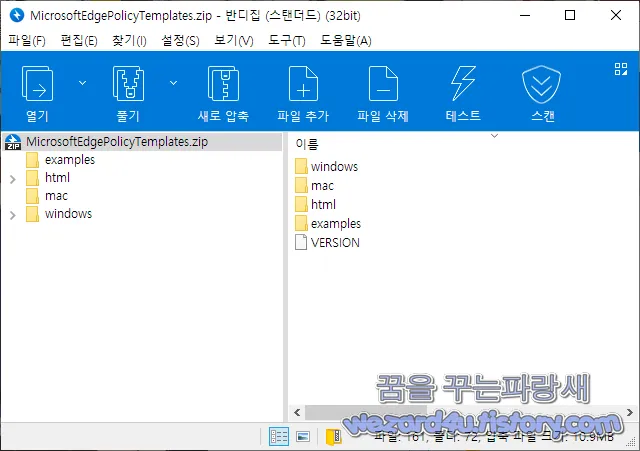
Task: Select html folder in file list
Action: tap(323, 204)
